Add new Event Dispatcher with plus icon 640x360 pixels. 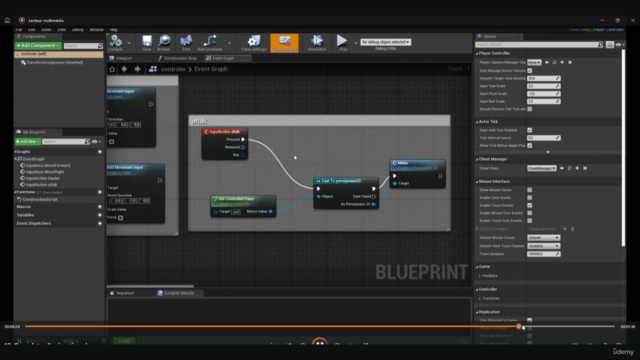tap(100, 223)
